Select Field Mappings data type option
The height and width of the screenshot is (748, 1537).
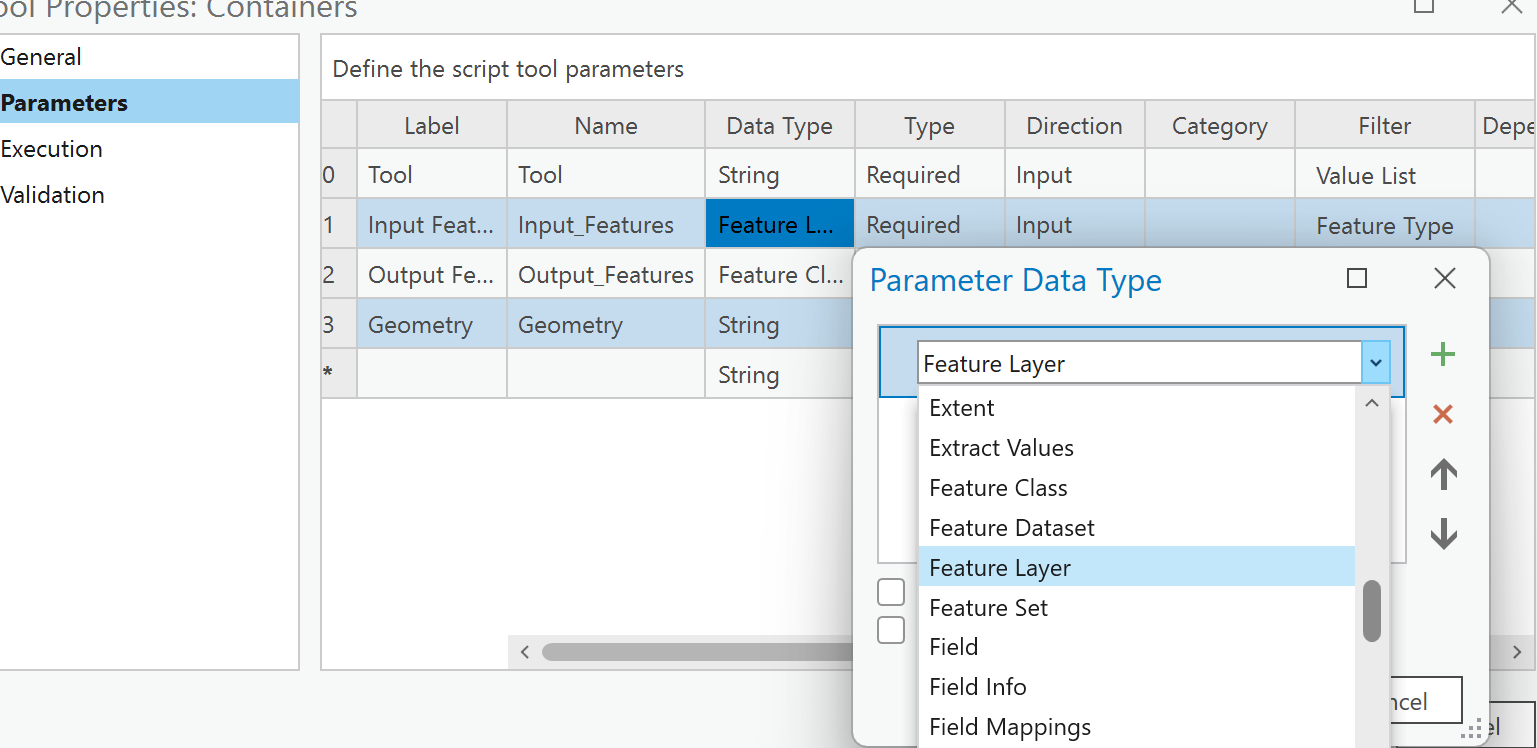[1009, 727]
